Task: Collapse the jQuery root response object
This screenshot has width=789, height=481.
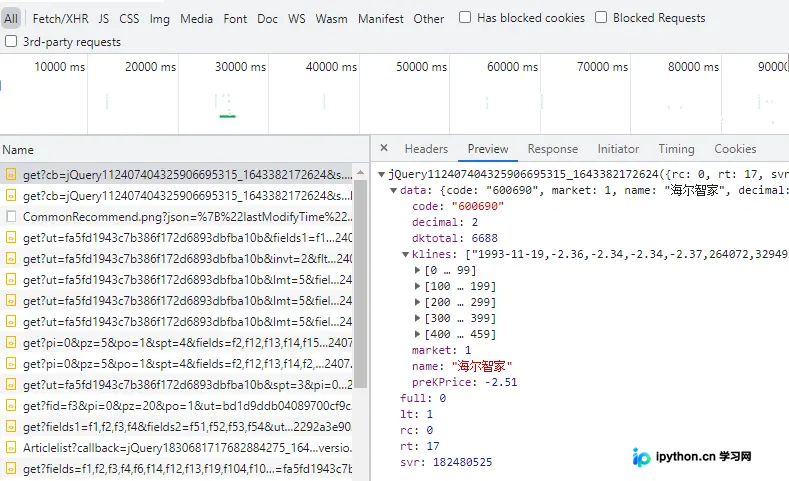Action: (381, 175)
